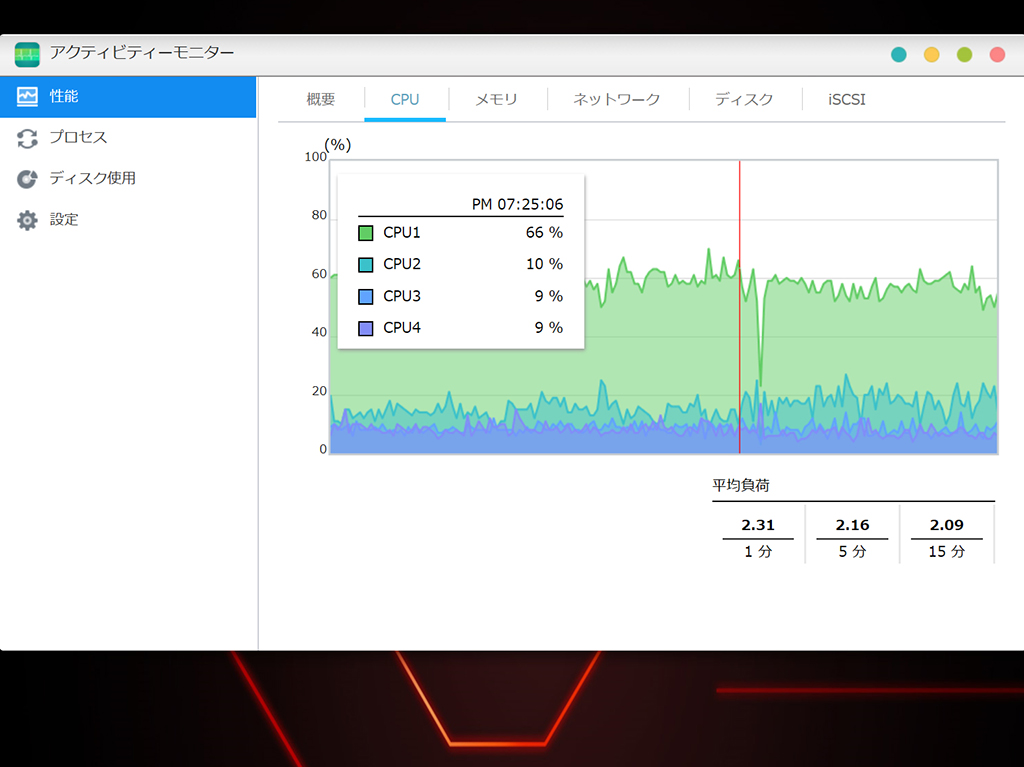Viewport: 1024px width, 767px height.
Task: Open the ネットワーク tab
Action: coord(616,99)
